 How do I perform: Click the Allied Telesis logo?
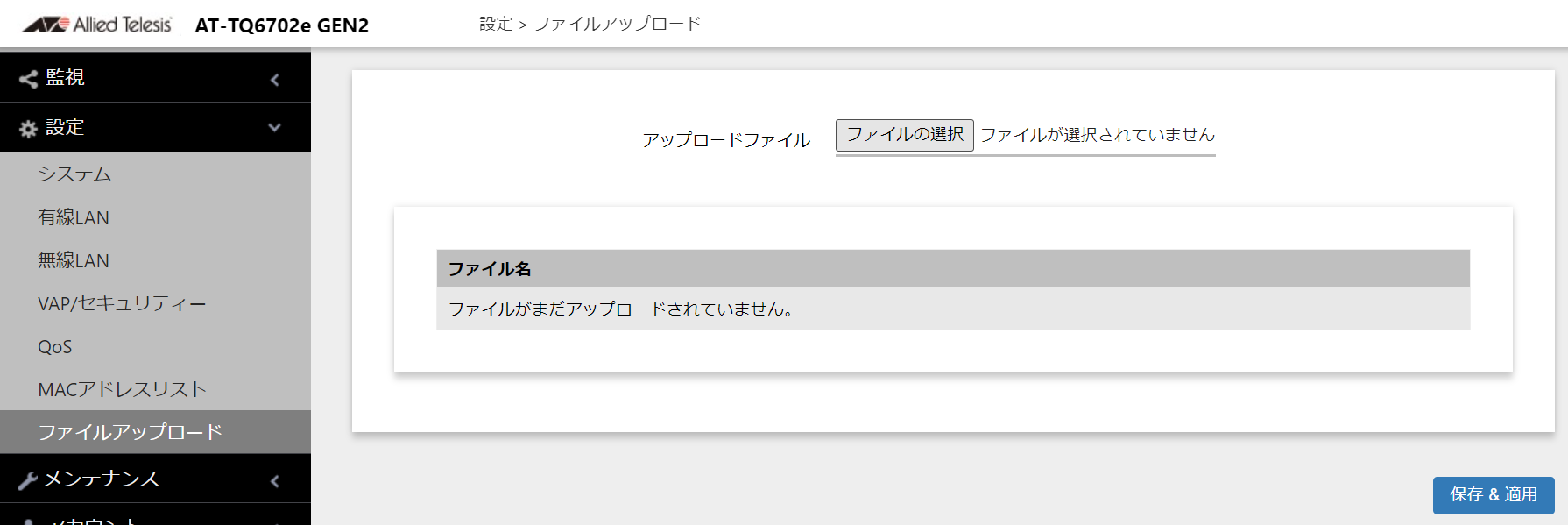pyautogui.click(x=97, y=25)
